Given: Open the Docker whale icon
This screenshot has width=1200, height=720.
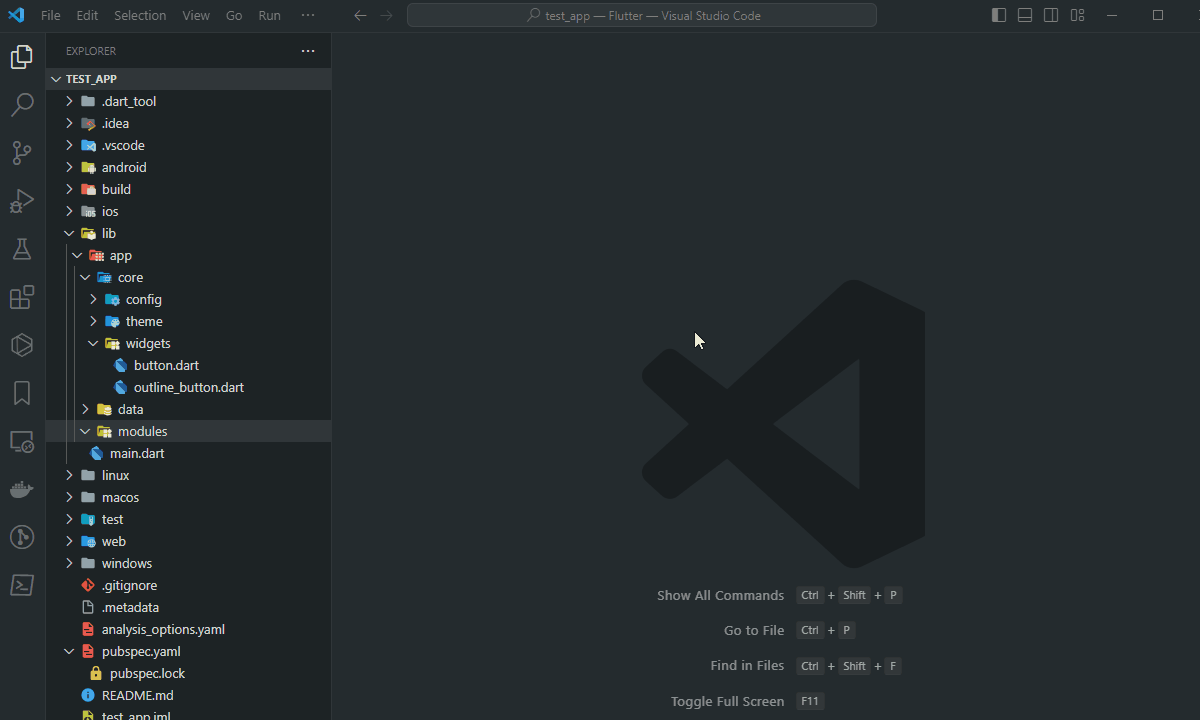Looking at the screenshot, I should pos(22,489).
